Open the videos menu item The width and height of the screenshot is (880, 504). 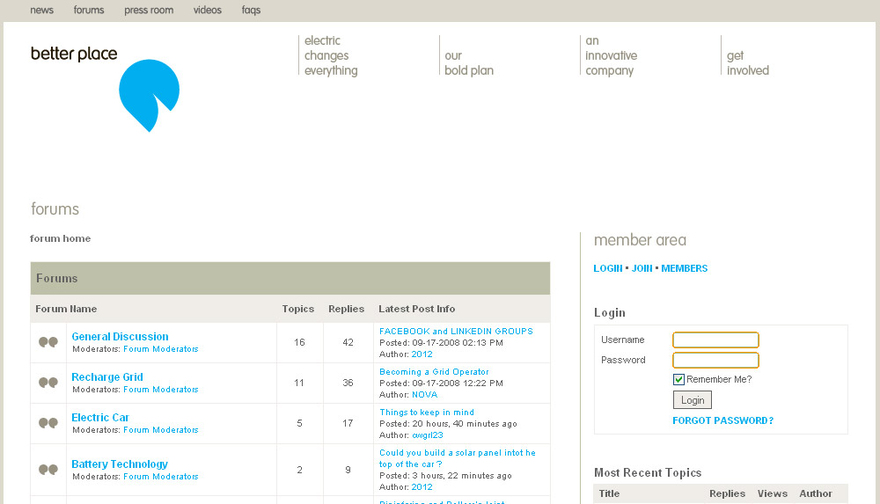(x=207, y=10)
